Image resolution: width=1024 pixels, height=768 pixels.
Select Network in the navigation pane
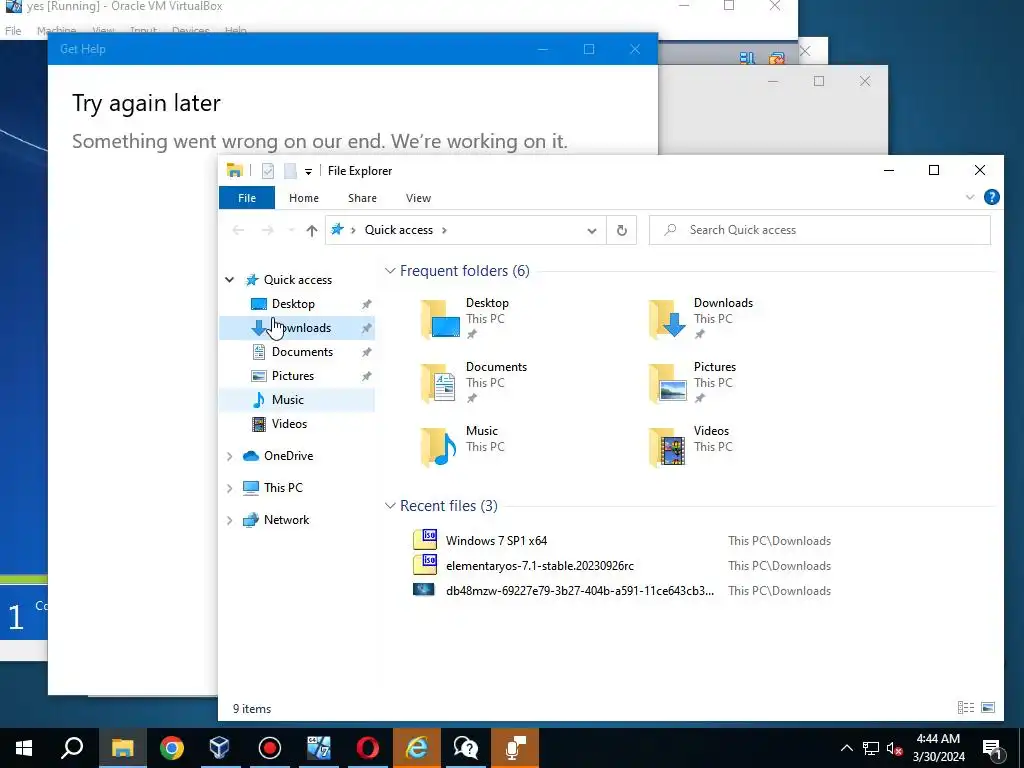click(286, 520)
